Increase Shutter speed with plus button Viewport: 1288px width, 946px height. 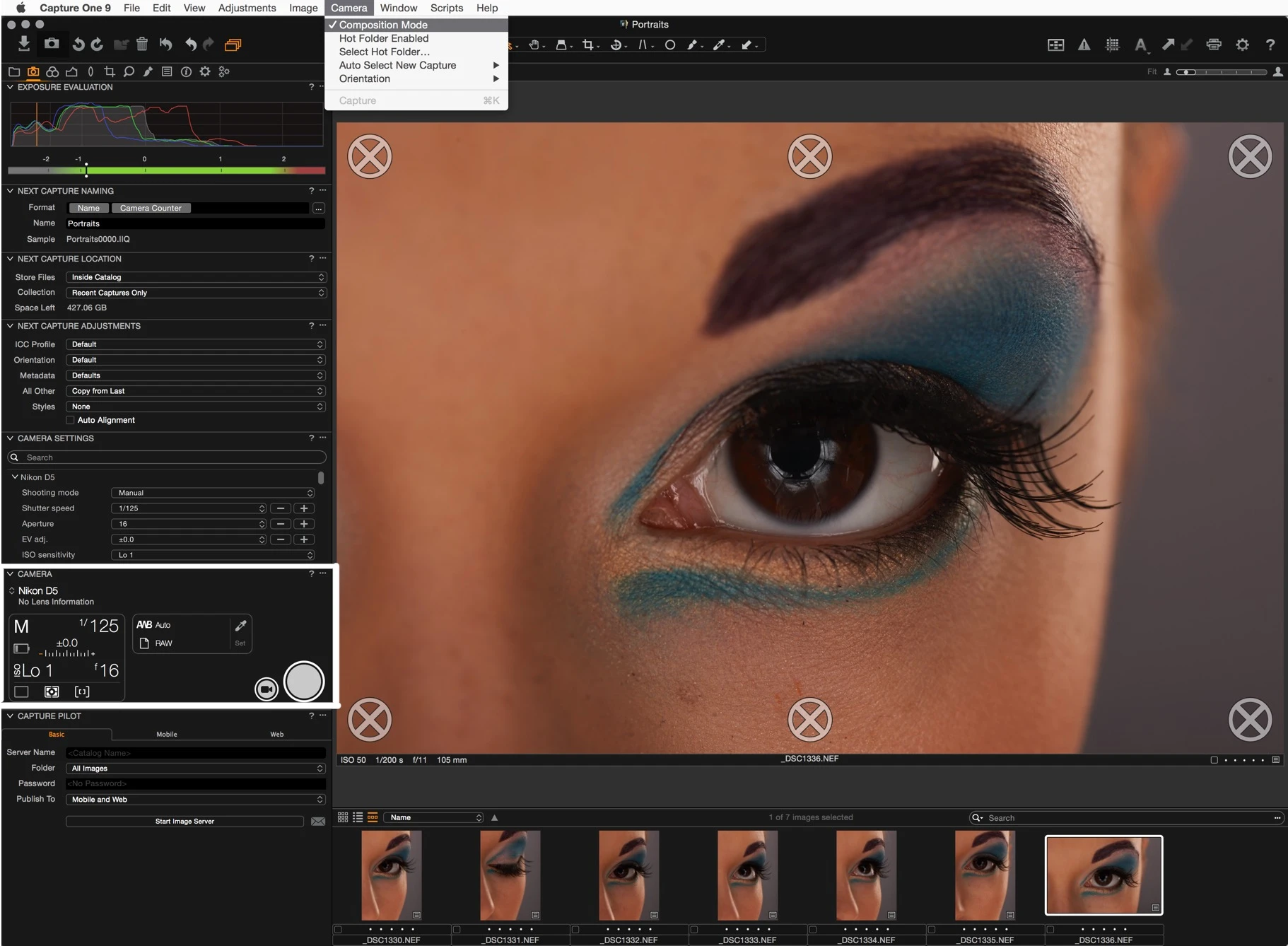point(304,508)
